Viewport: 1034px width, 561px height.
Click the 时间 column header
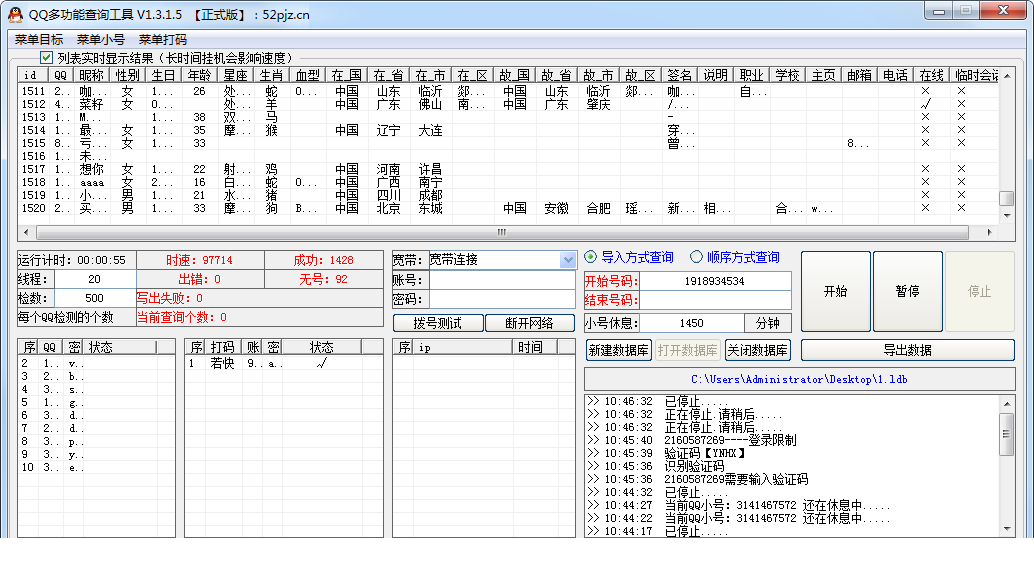tap(535, 347)
